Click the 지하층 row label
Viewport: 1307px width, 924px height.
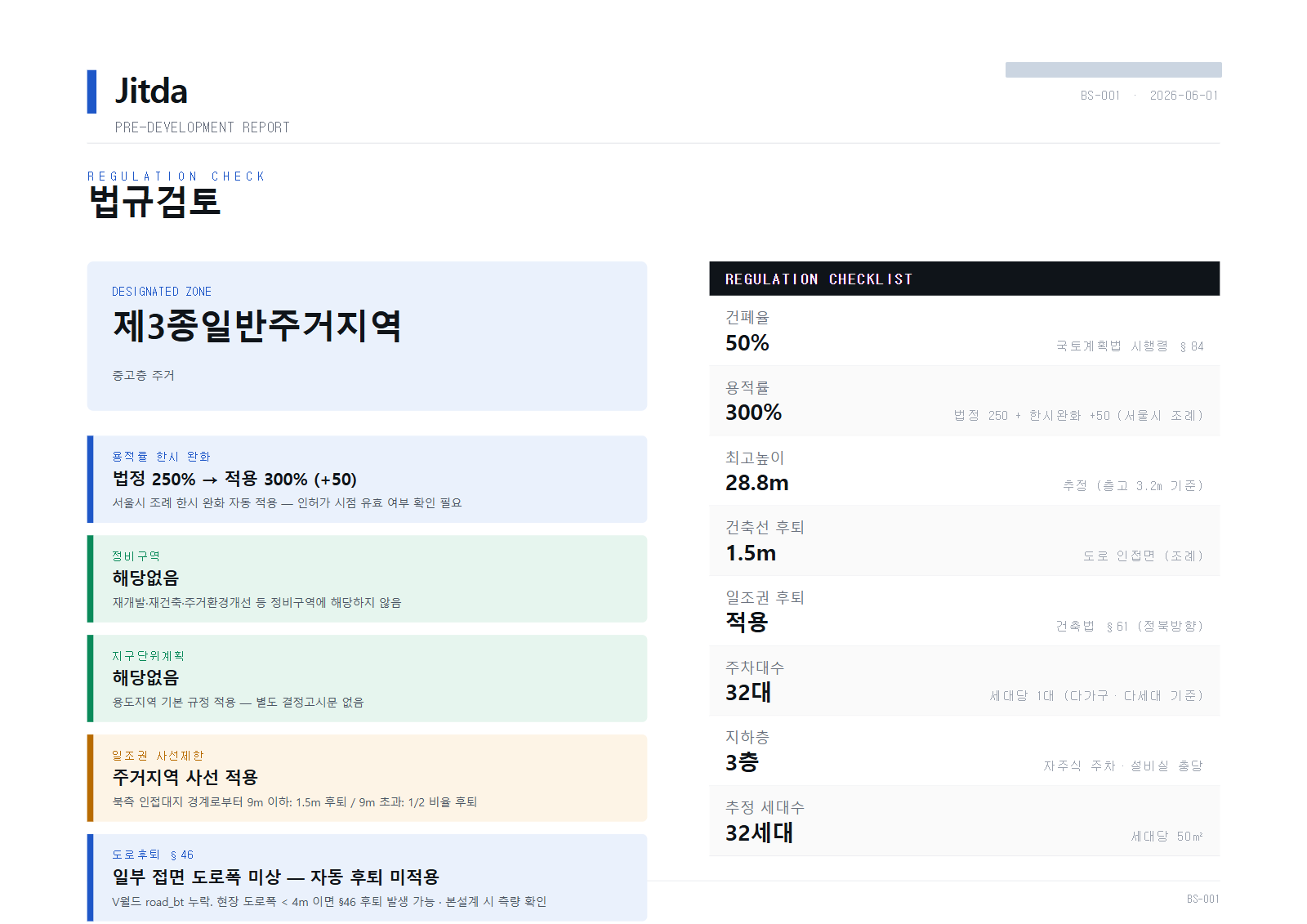coord(747,738)
